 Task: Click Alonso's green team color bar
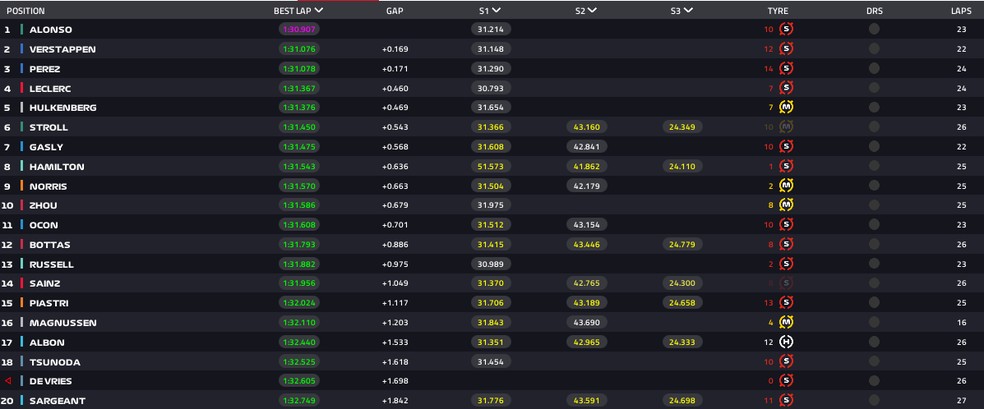tap(22, 29)
